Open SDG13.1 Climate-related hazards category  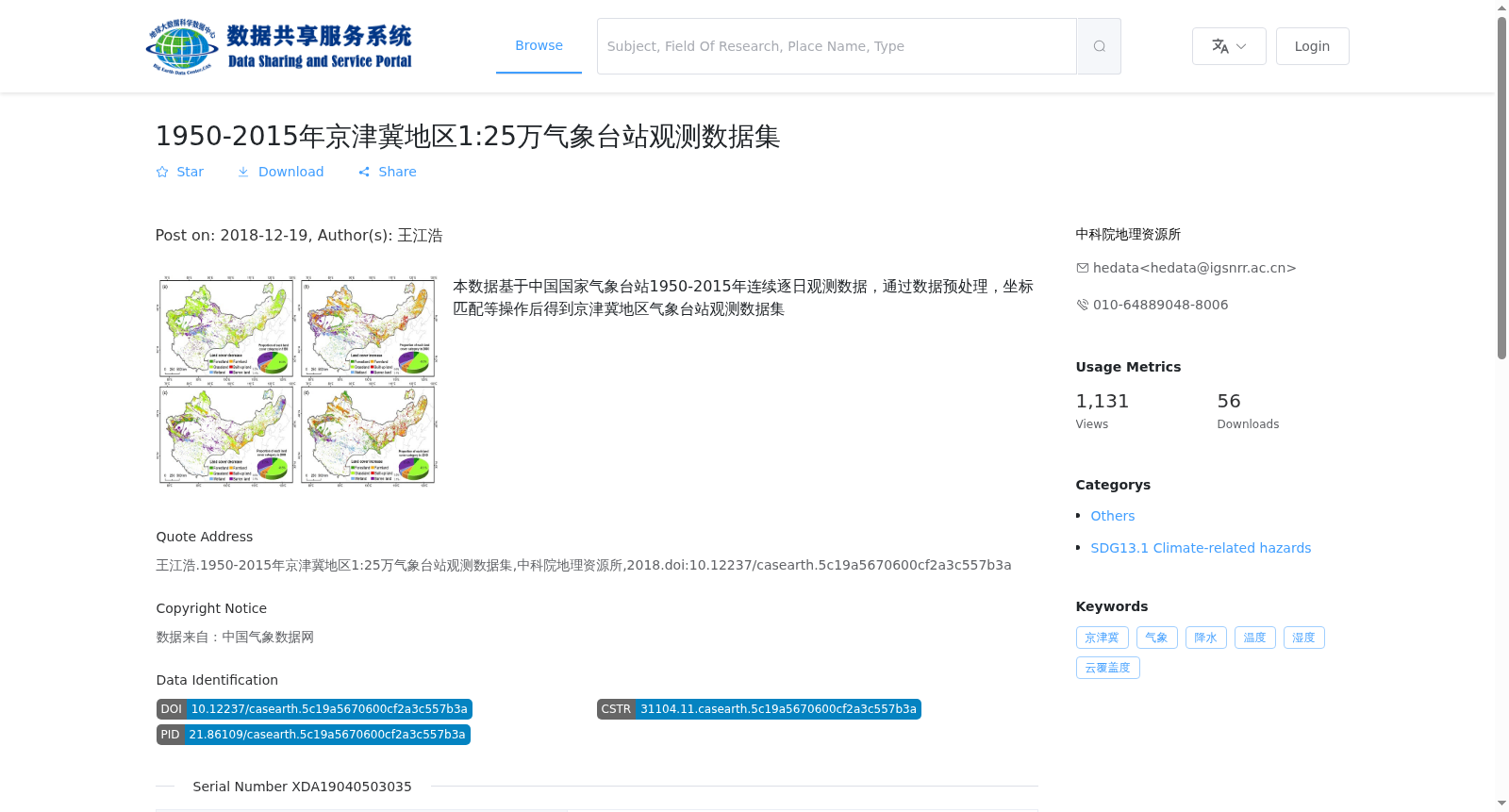tap(1201, 548)
